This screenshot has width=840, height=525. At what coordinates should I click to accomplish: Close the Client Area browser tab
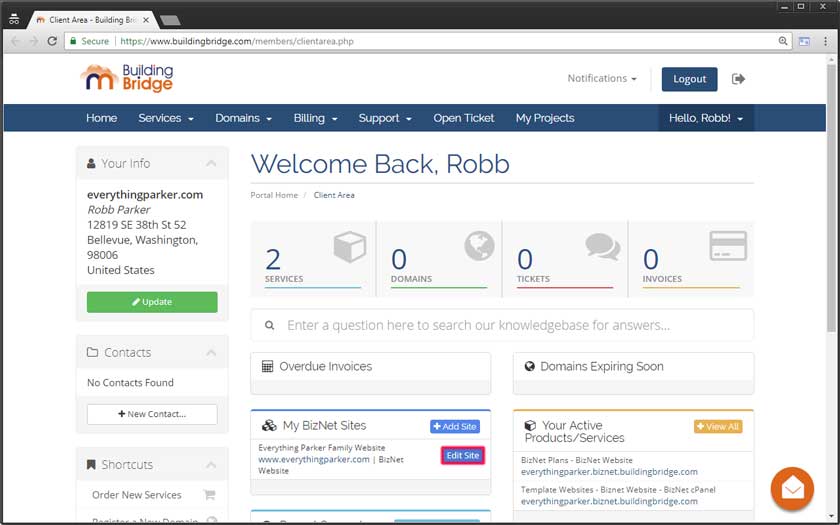pos(146,20)
